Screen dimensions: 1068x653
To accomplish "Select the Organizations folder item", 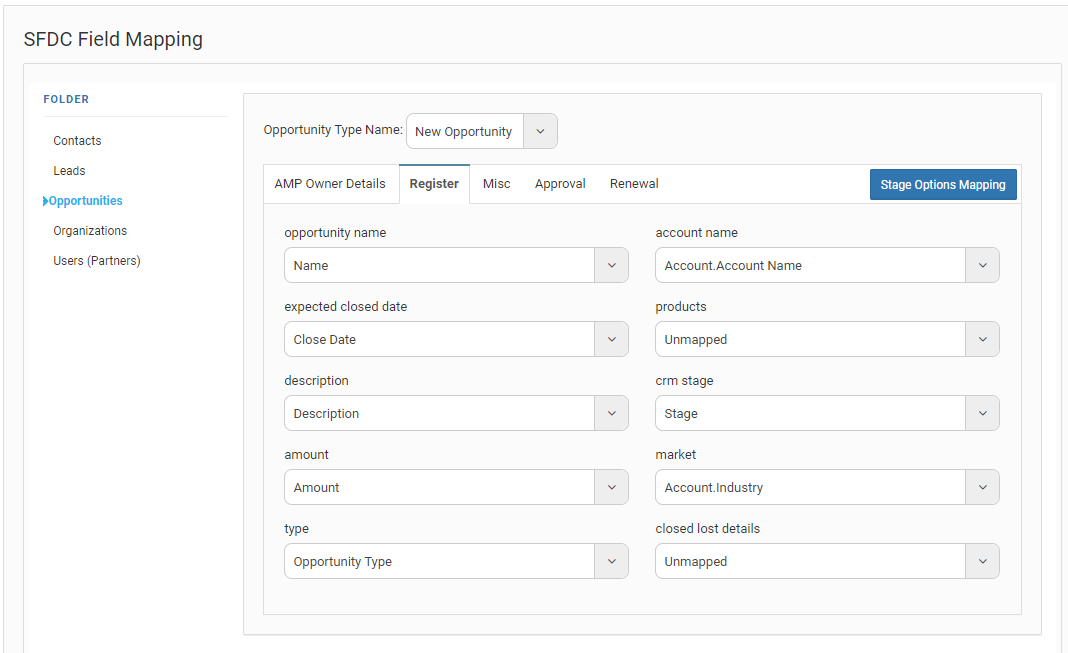I will (90, 231).
